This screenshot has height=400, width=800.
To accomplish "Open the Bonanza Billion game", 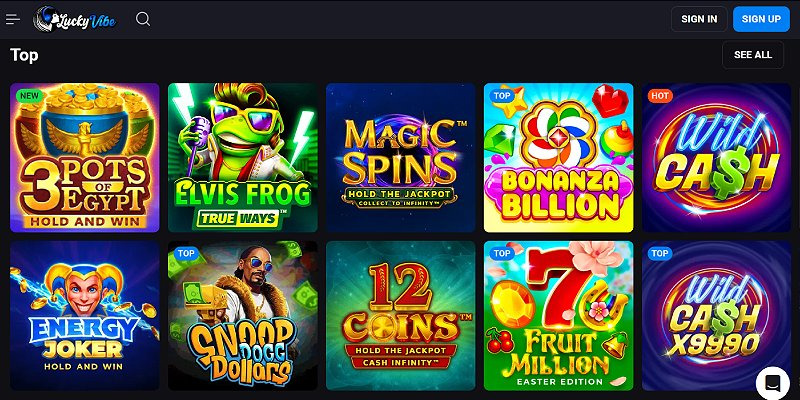I will [559, 158].
